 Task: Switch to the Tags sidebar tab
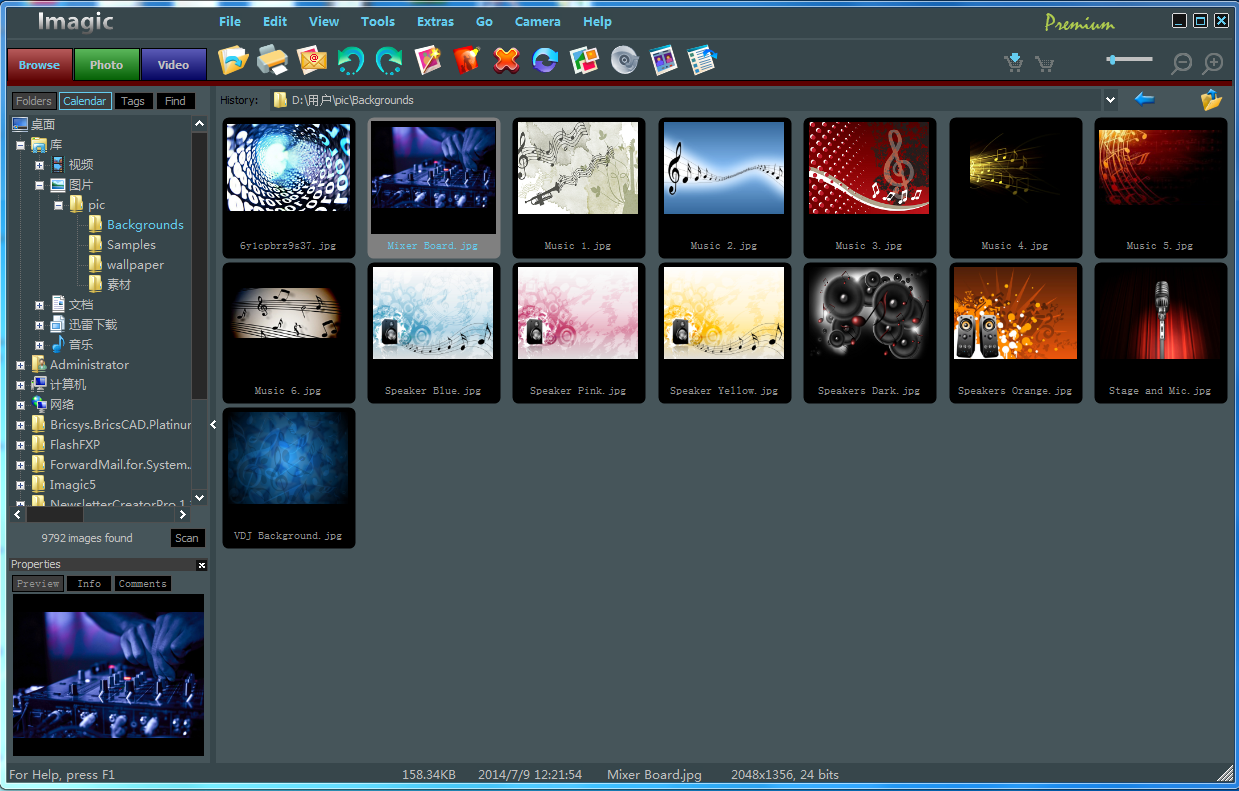tap(133, 101)
